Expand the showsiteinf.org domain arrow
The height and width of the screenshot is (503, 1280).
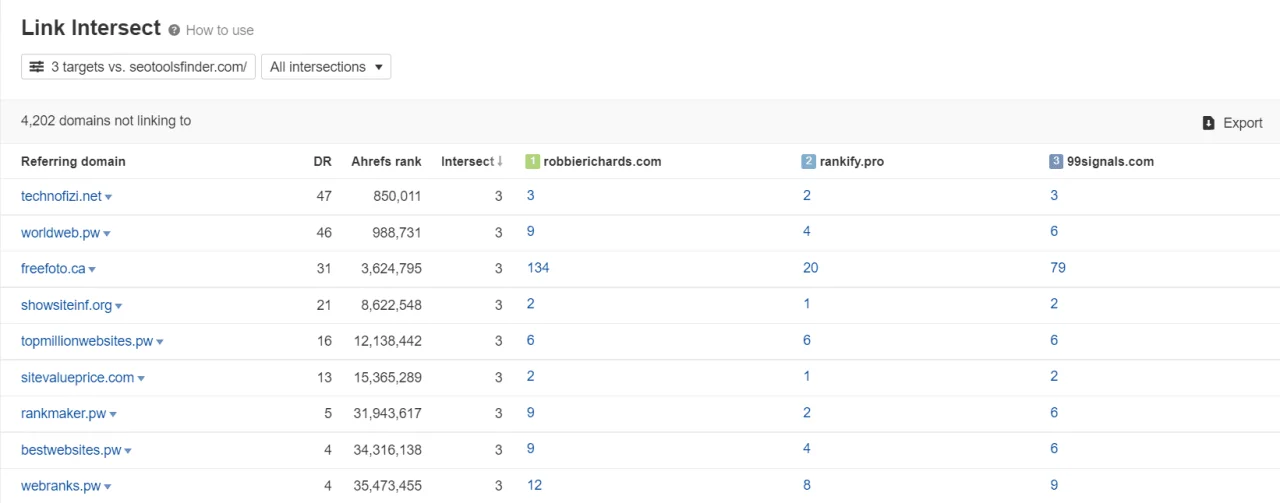tap(118, 306)
